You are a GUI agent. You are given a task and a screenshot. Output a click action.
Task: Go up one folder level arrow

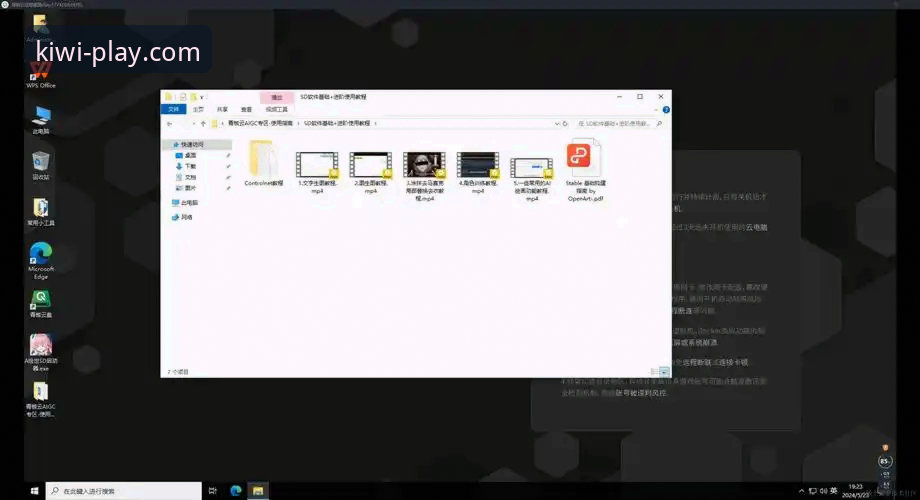[x=203, y=124]
